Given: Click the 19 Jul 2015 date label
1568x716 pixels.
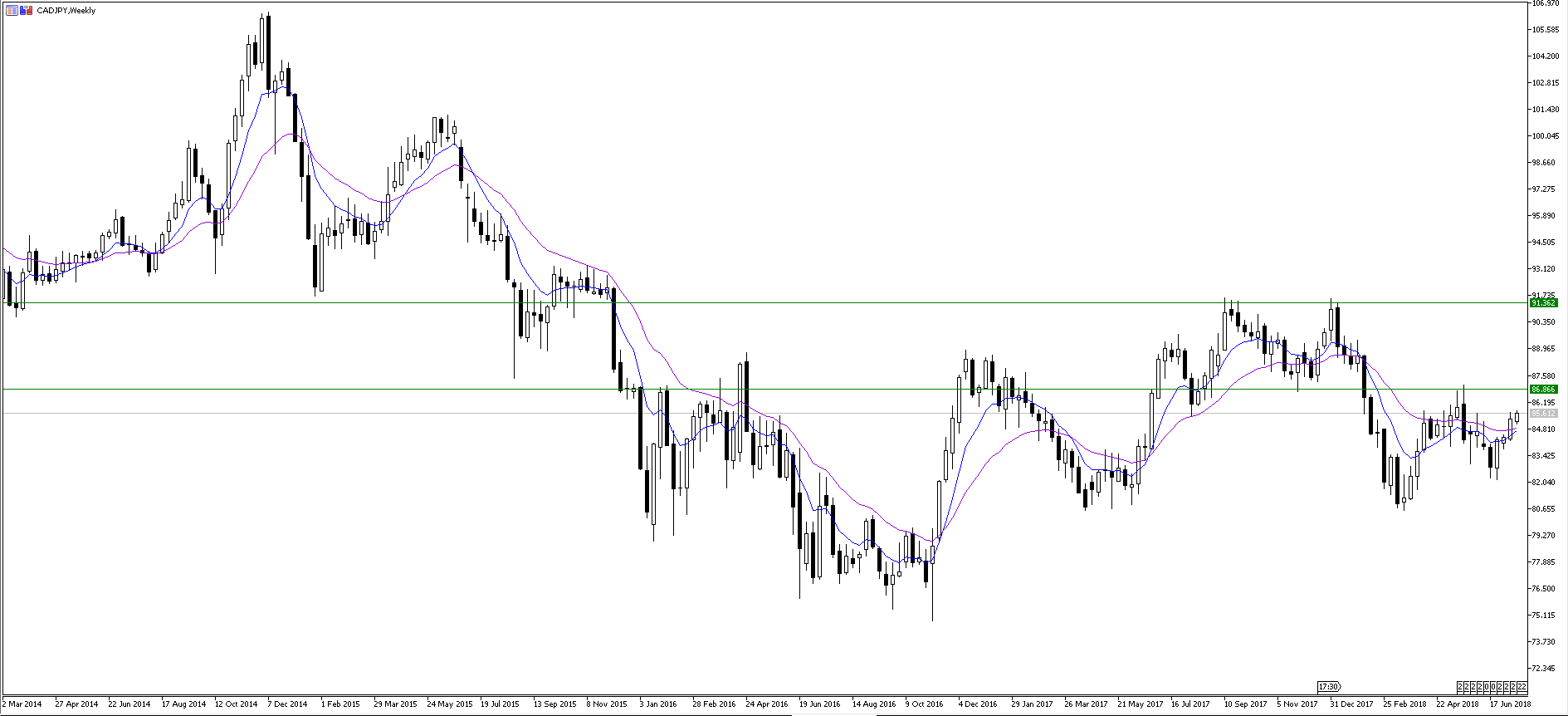Looking at the screenshot, I should pyautogui.click(x=501, y=704).
